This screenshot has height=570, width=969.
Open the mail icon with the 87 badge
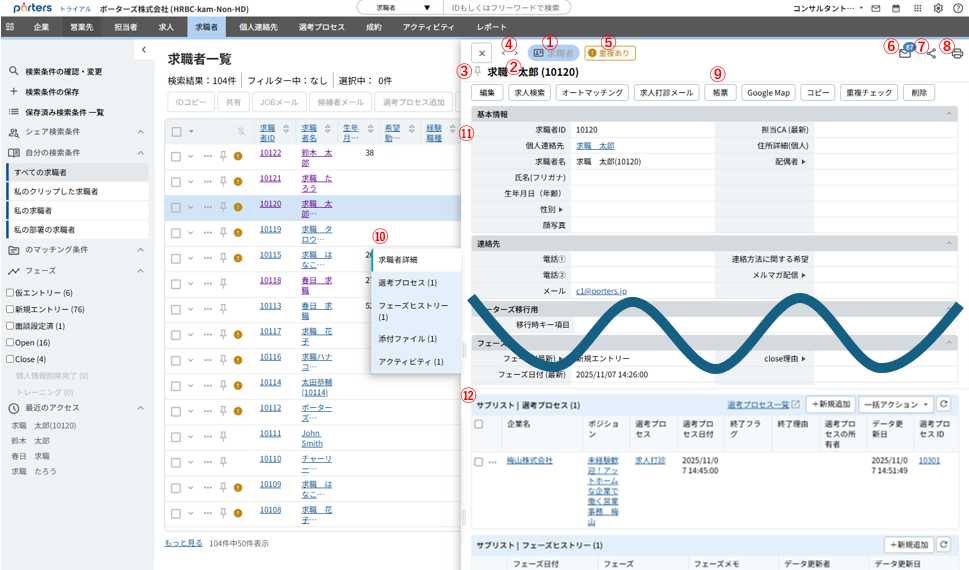(x=905, y=53)
